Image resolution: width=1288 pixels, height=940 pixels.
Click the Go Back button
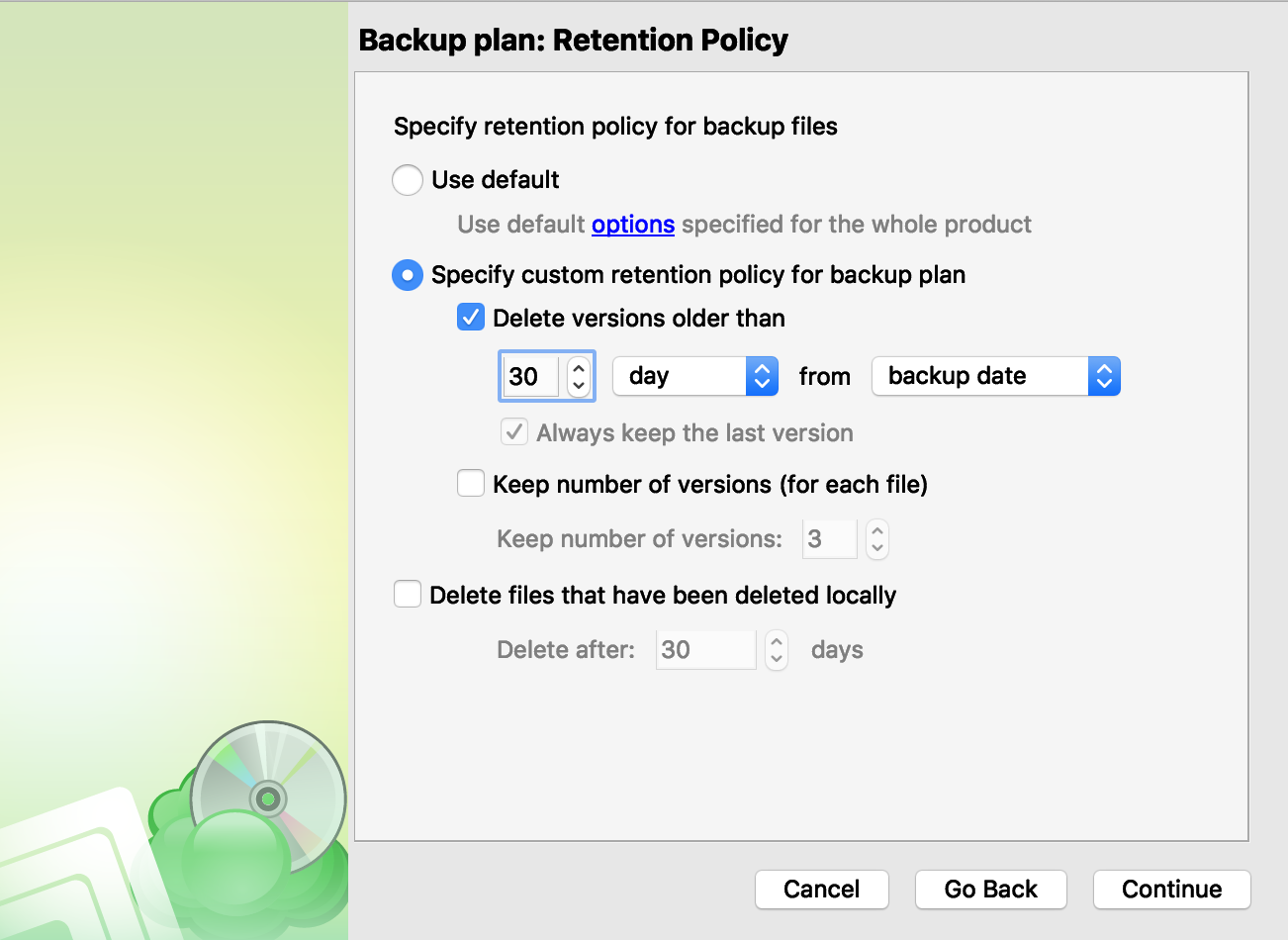click(x=990, y=890)
